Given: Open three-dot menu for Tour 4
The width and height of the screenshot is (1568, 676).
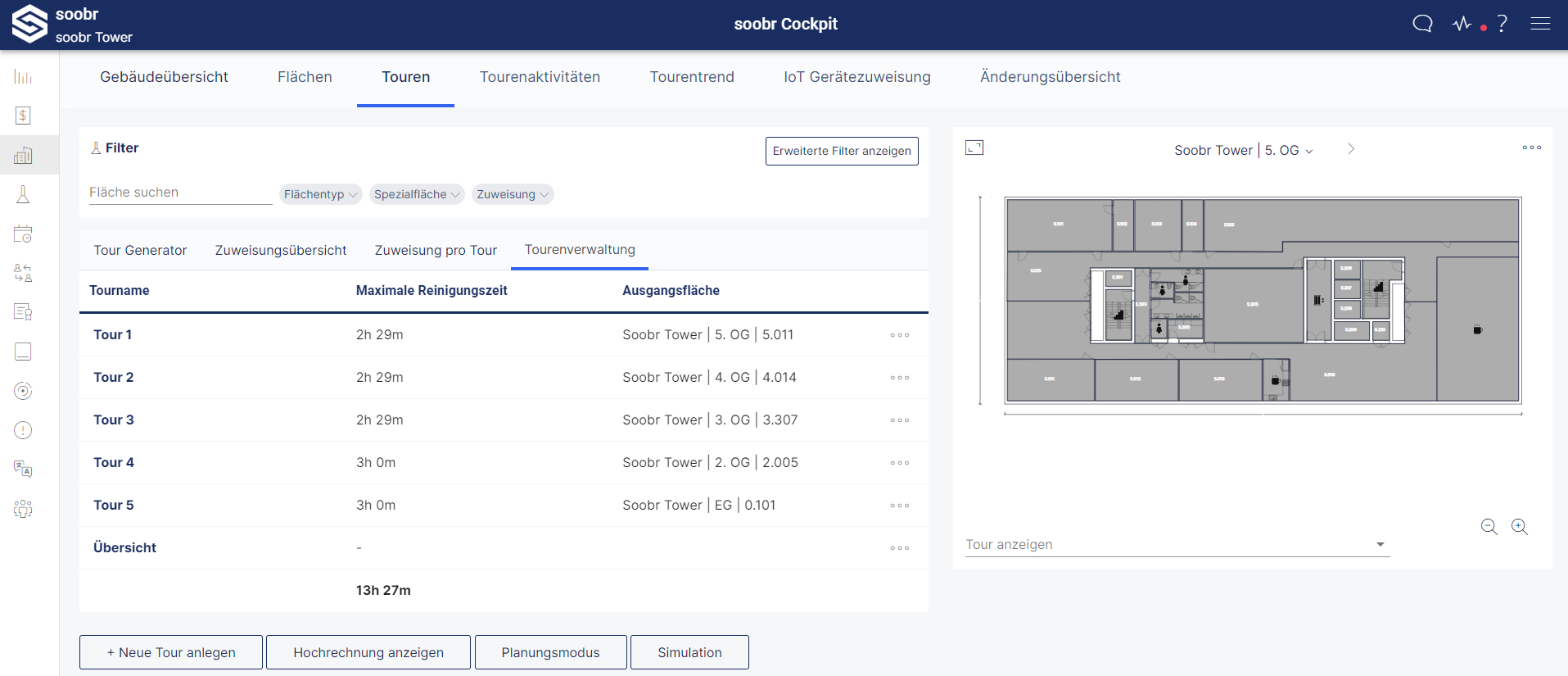Looking at the screenshot, I should click(x=900, y=463).
